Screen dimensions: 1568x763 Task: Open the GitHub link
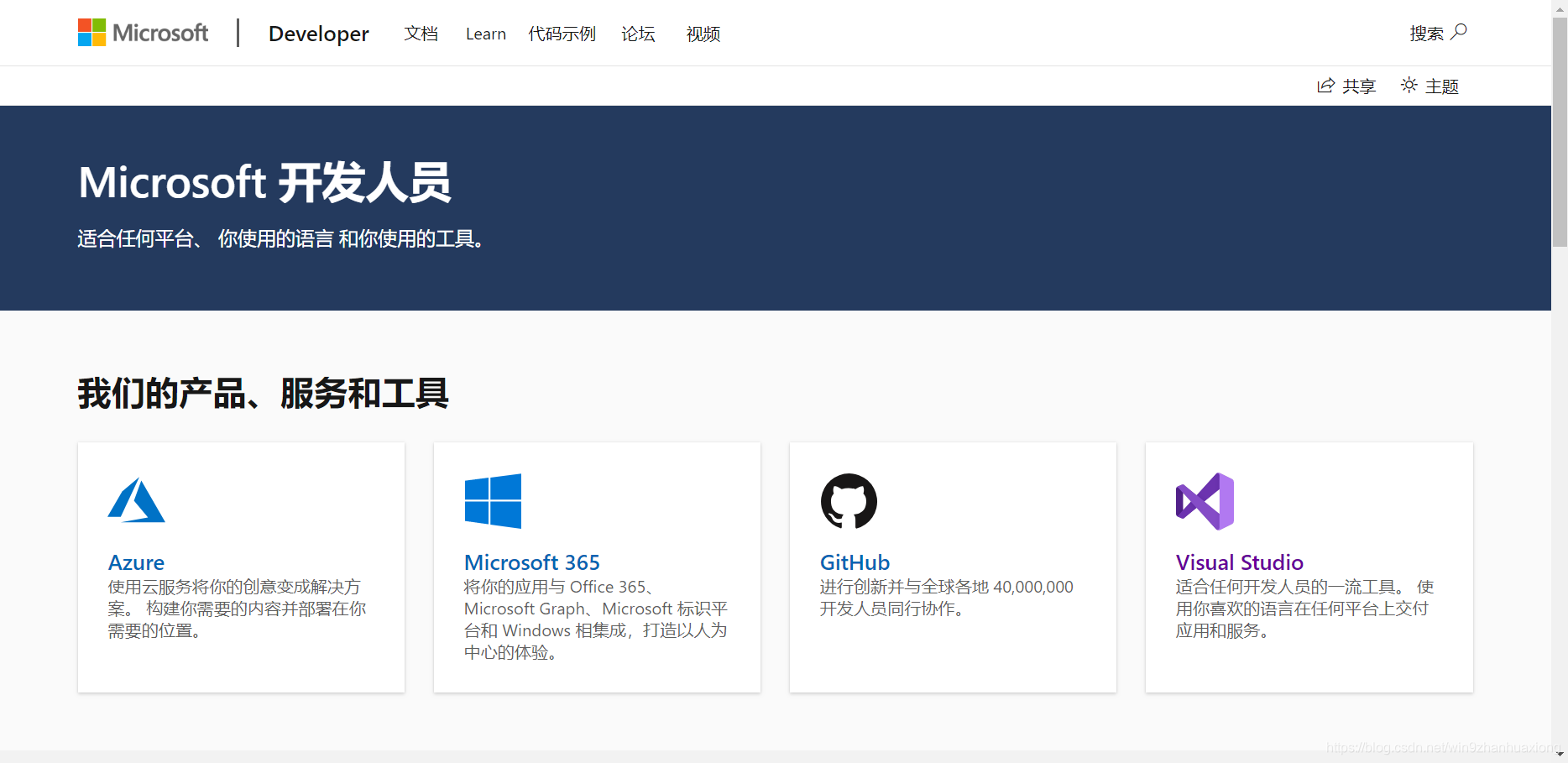click(855, 562)
